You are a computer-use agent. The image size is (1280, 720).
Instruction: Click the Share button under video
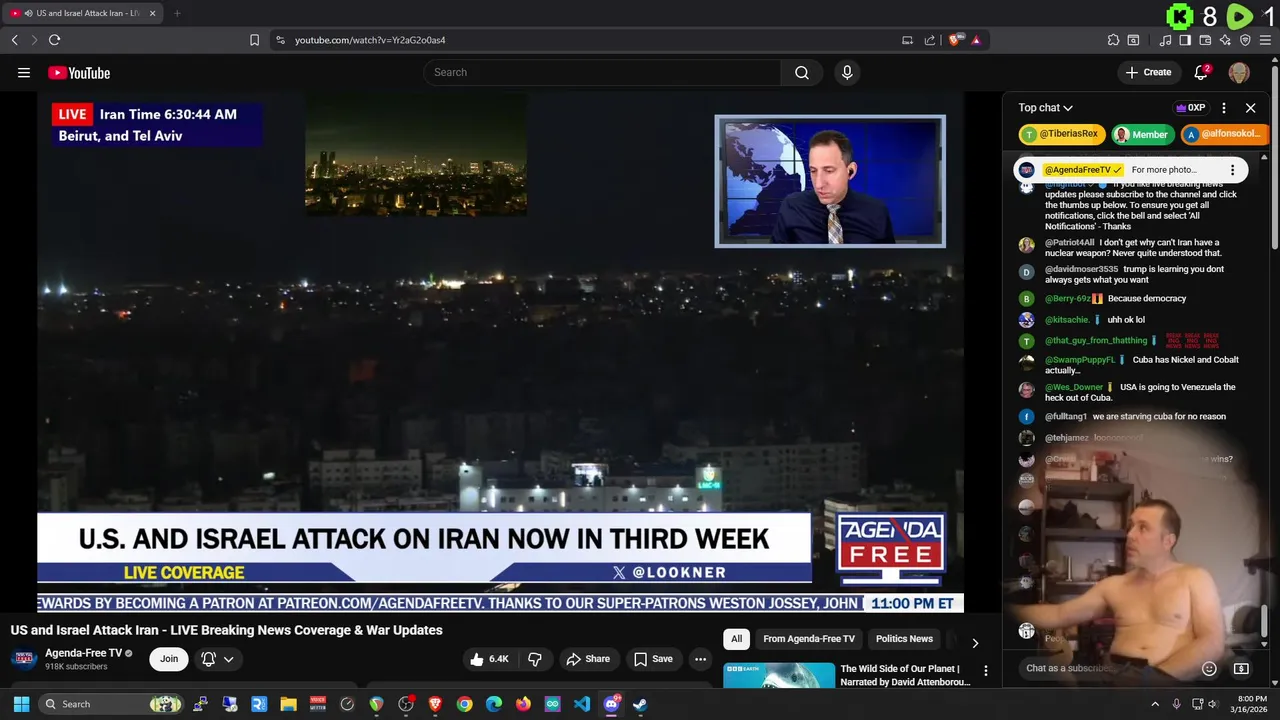click(x=587, y=659)
